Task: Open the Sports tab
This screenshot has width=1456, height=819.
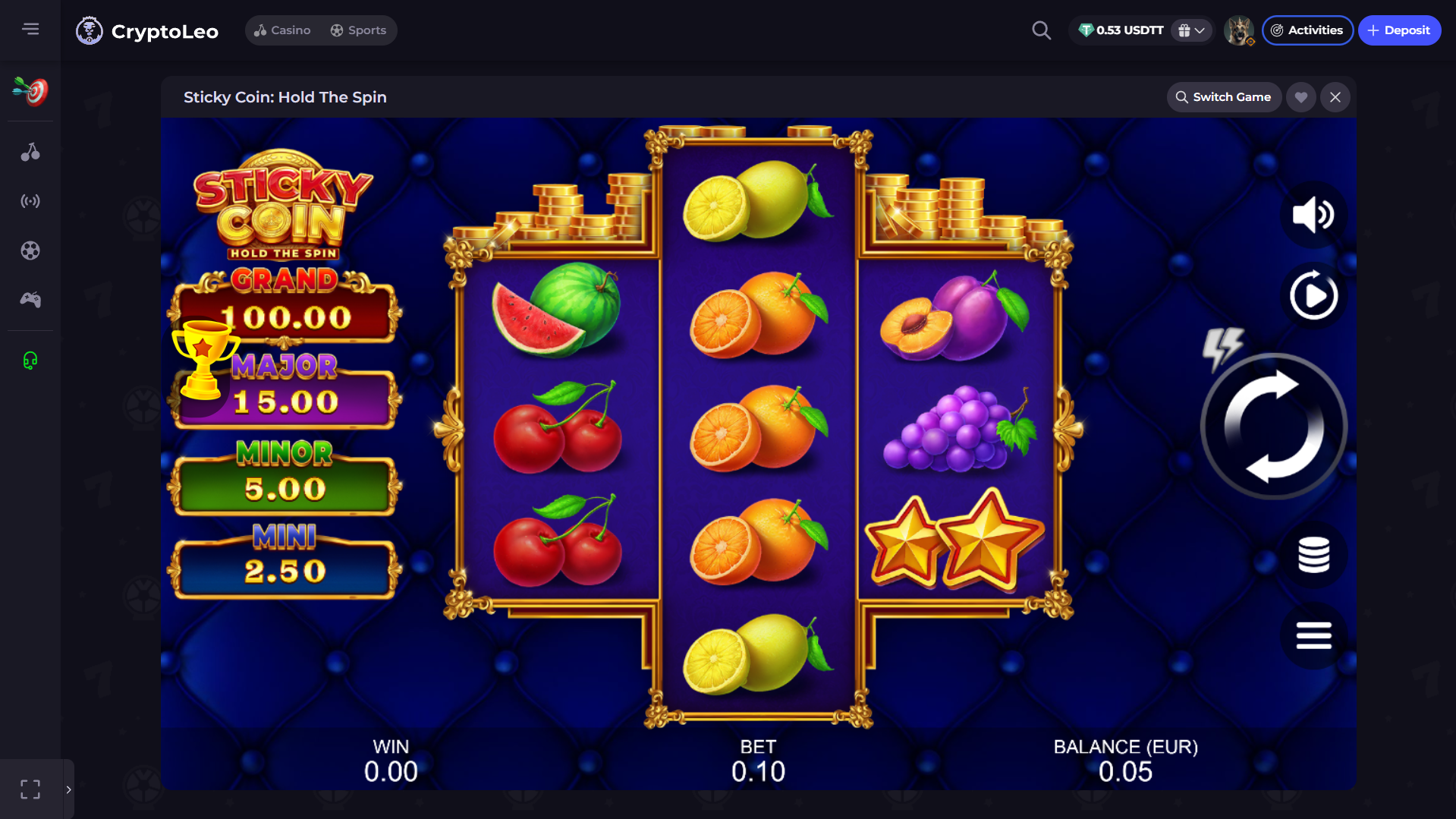Action: (358, 30)
